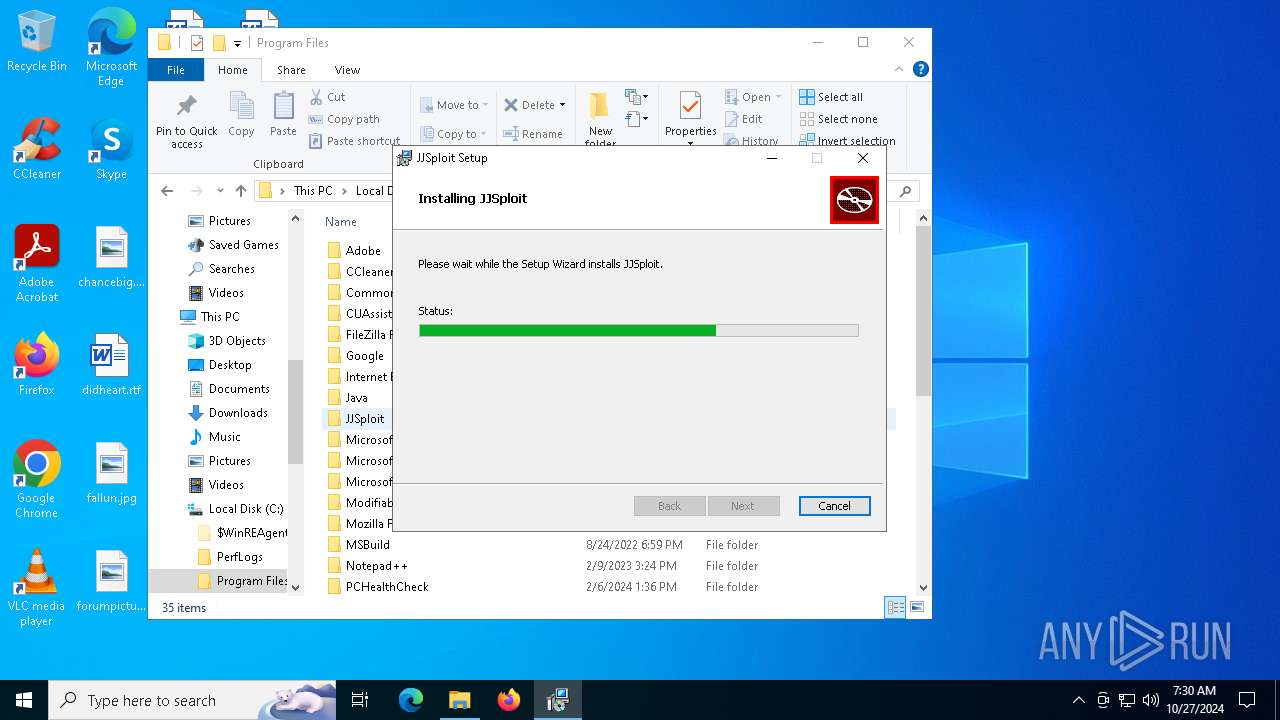
Task: Open the Adobe Acrobat desktop shortcut
Action: [x=37, y=264]
